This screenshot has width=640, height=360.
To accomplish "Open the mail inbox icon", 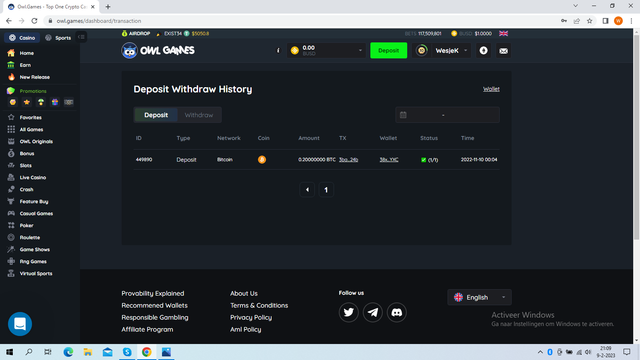I will click(503, 51).
